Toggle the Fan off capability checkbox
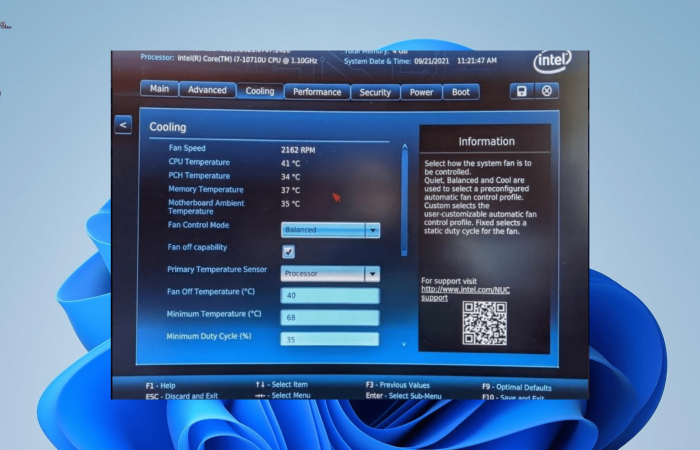The width and height of the screenshot is (700, 450). coord(288,252)
